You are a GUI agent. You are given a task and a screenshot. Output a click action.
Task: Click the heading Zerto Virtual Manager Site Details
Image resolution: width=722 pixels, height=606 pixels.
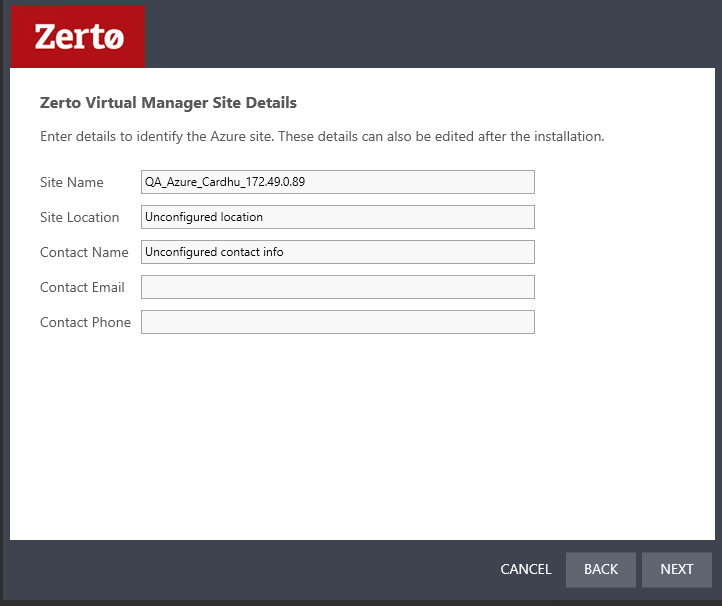[169, 103]
